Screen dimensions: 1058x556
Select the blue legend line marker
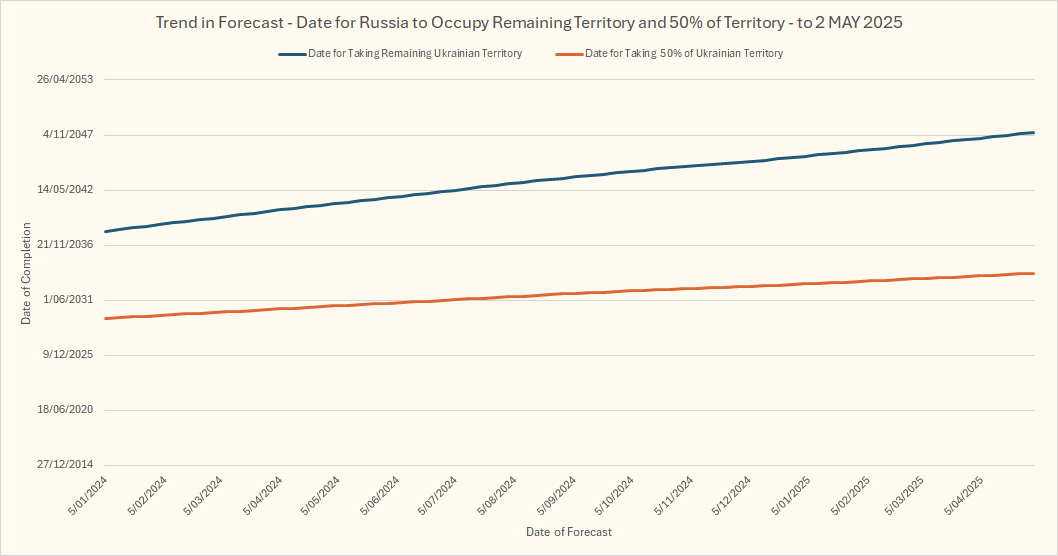point(291,54)
